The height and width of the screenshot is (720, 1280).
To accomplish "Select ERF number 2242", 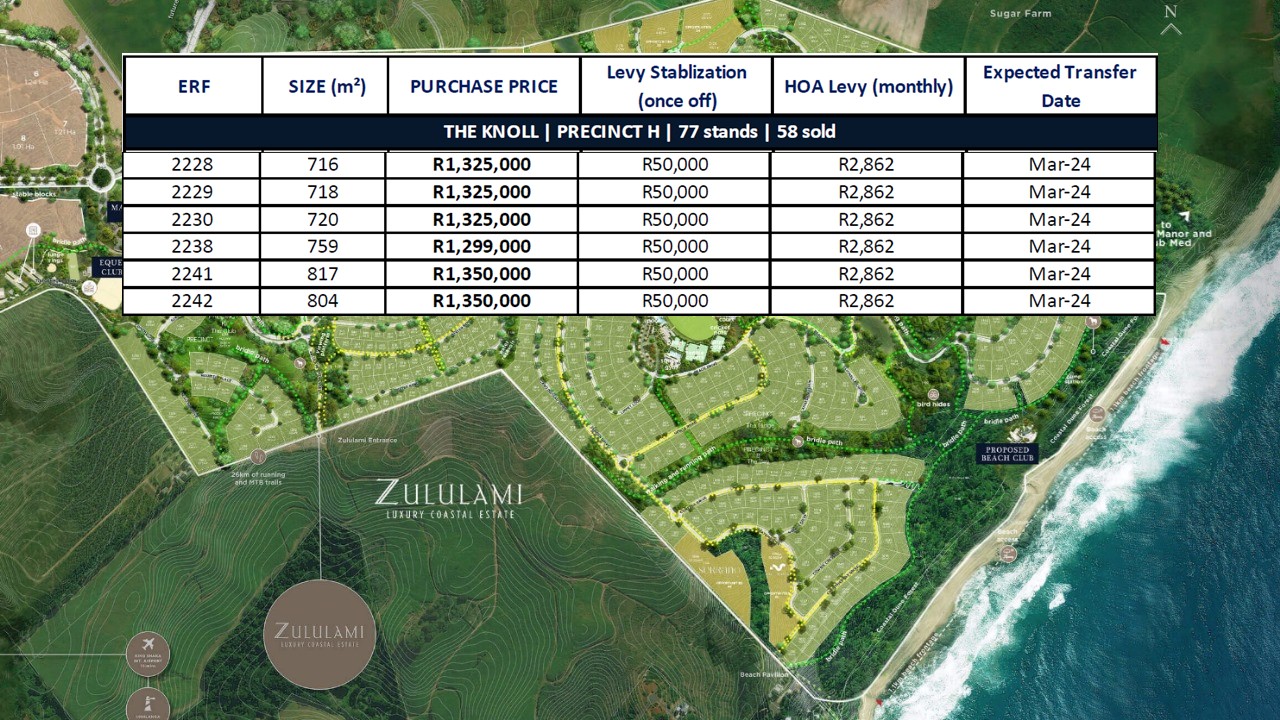I will tap(192, 301).
